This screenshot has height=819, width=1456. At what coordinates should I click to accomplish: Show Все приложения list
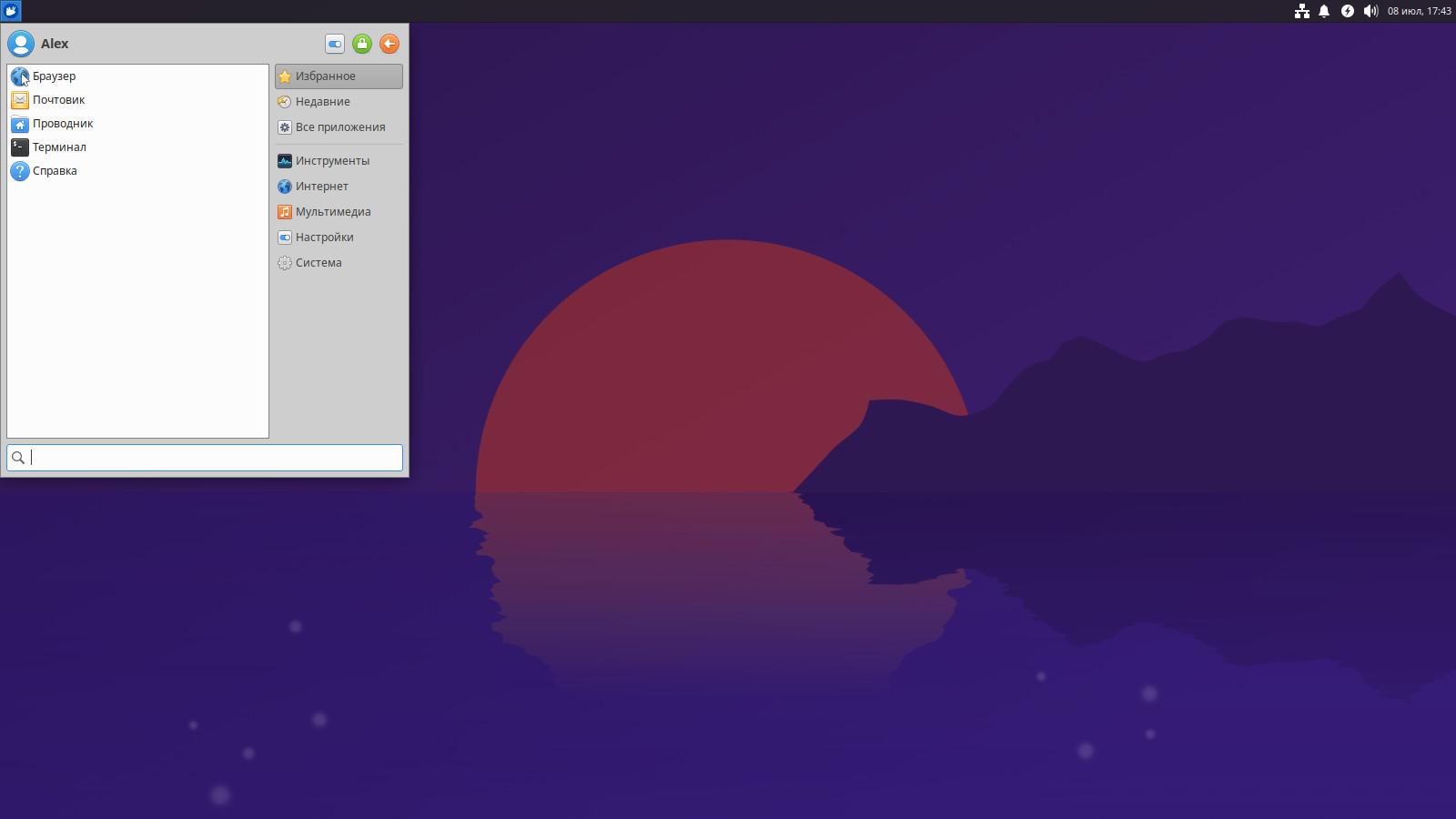[339, 127]
